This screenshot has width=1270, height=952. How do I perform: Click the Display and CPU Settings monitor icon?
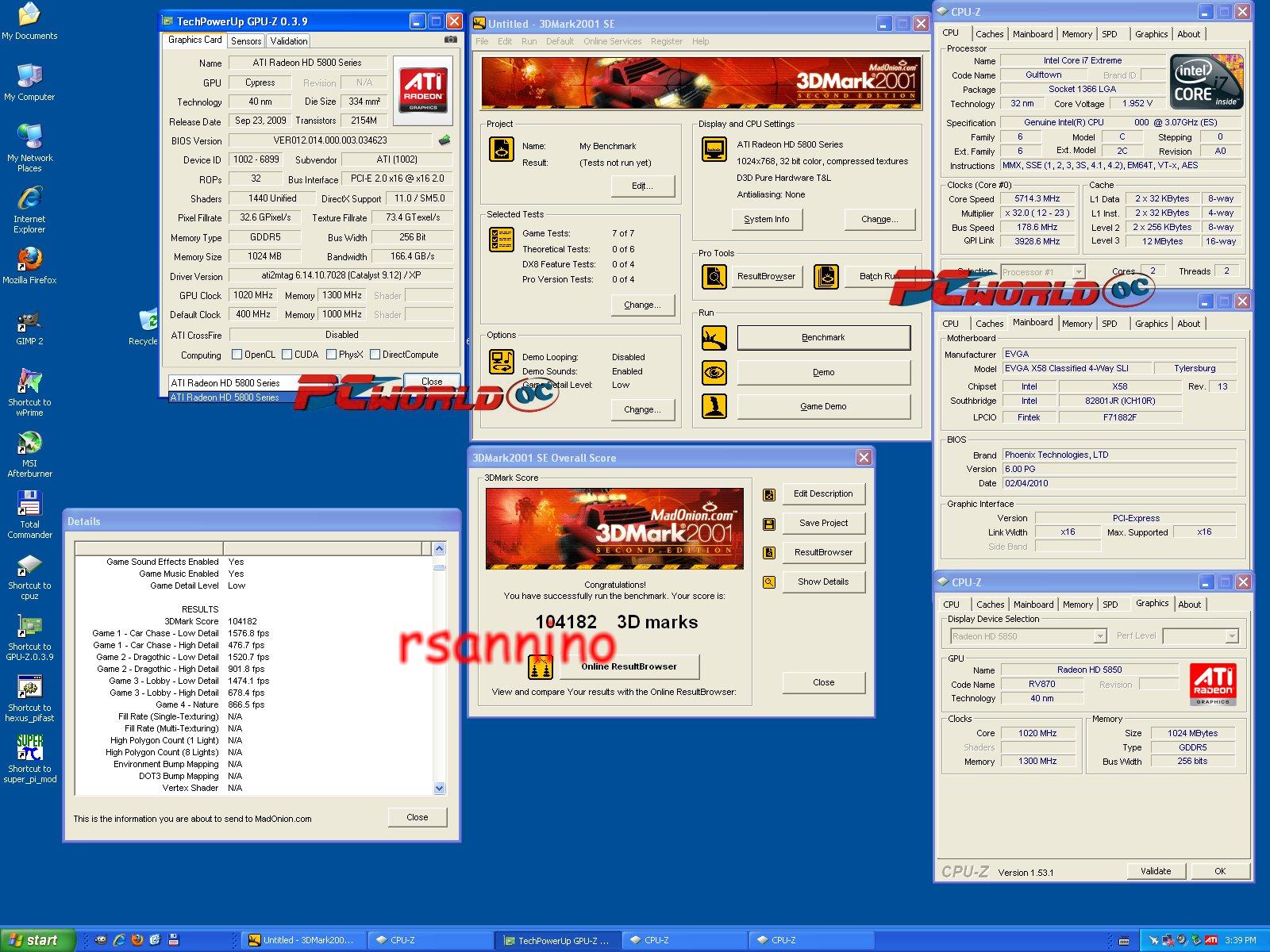tap(714, 149)
